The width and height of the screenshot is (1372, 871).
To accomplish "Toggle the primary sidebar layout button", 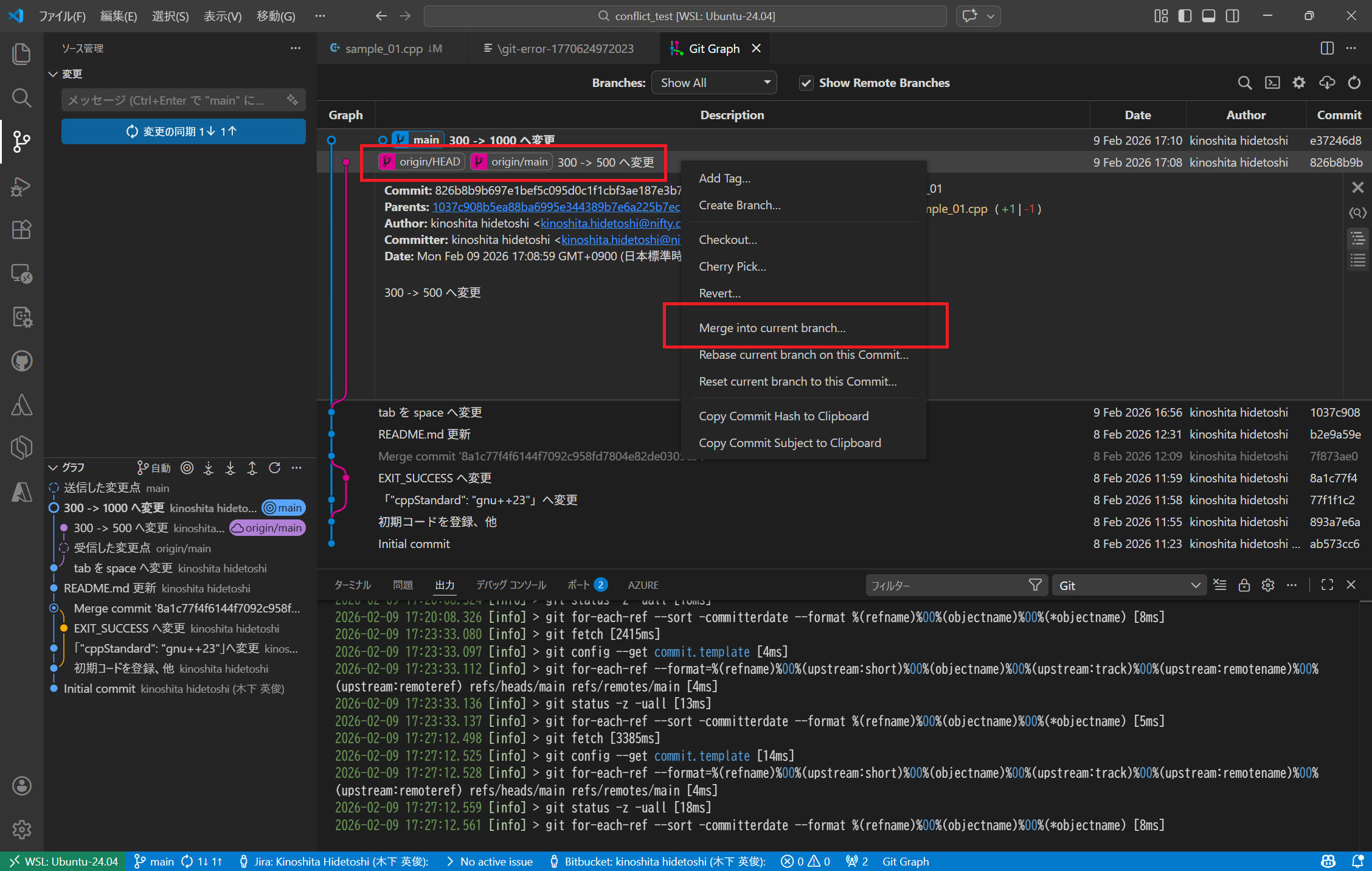I will click(x=1185, y=16).
